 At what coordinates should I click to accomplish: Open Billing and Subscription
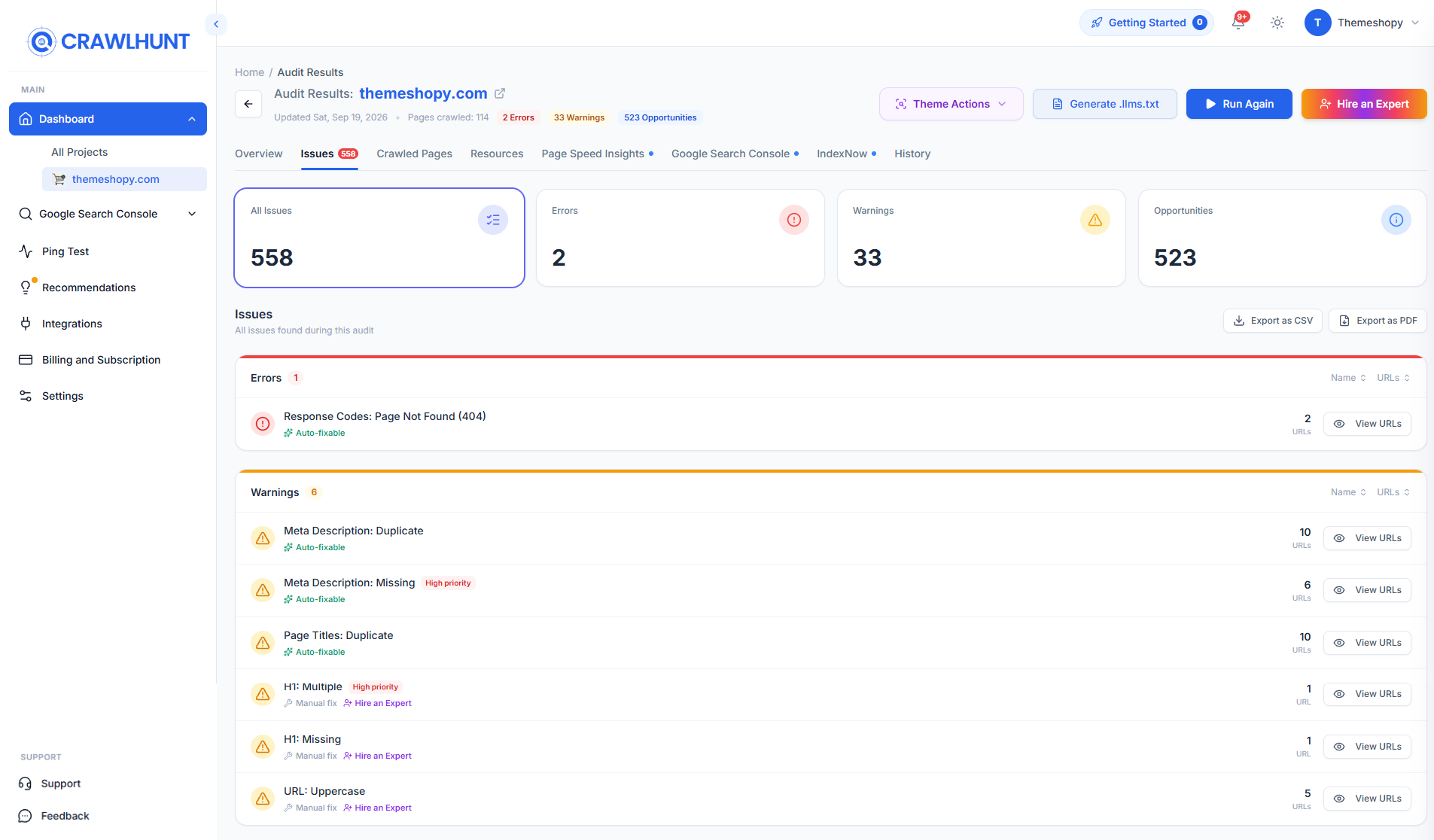[108, 360]
